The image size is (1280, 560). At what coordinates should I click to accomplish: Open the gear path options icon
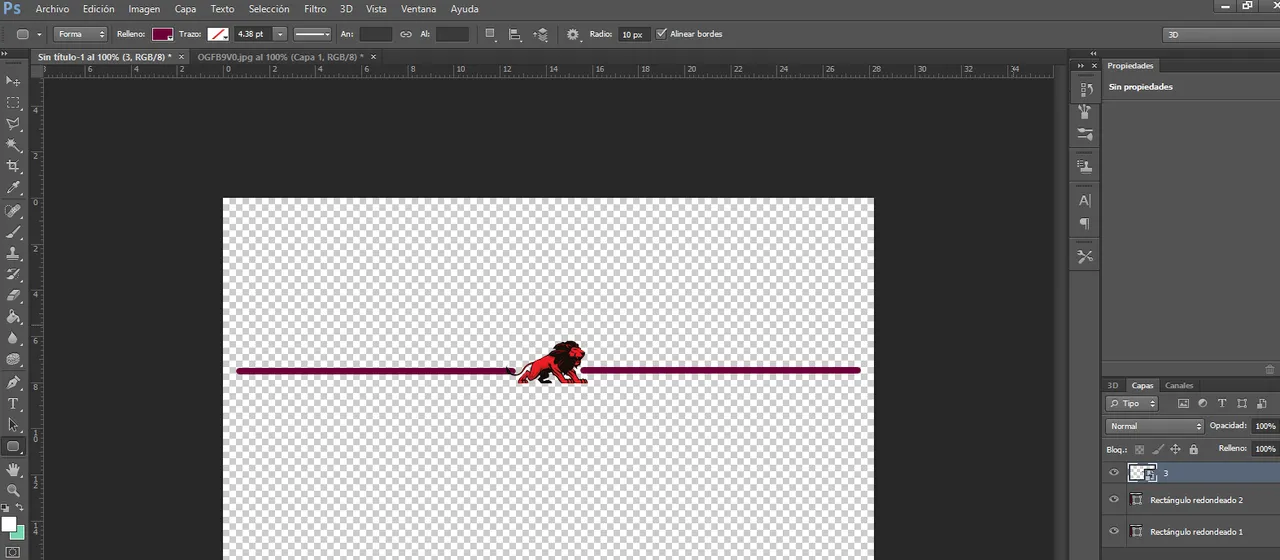[573, 34]
